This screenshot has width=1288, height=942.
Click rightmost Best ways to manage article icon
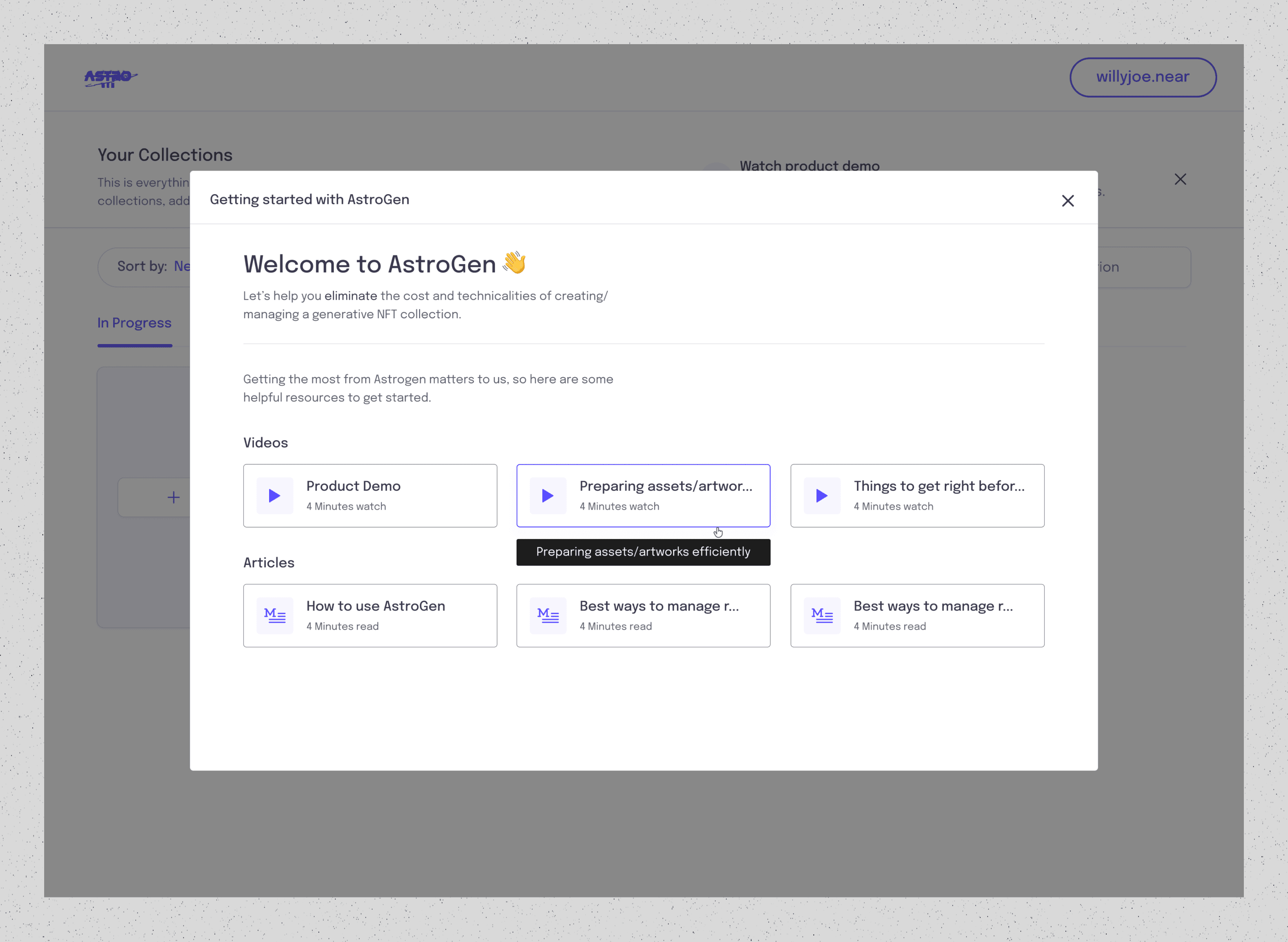[x=822, y=615]
